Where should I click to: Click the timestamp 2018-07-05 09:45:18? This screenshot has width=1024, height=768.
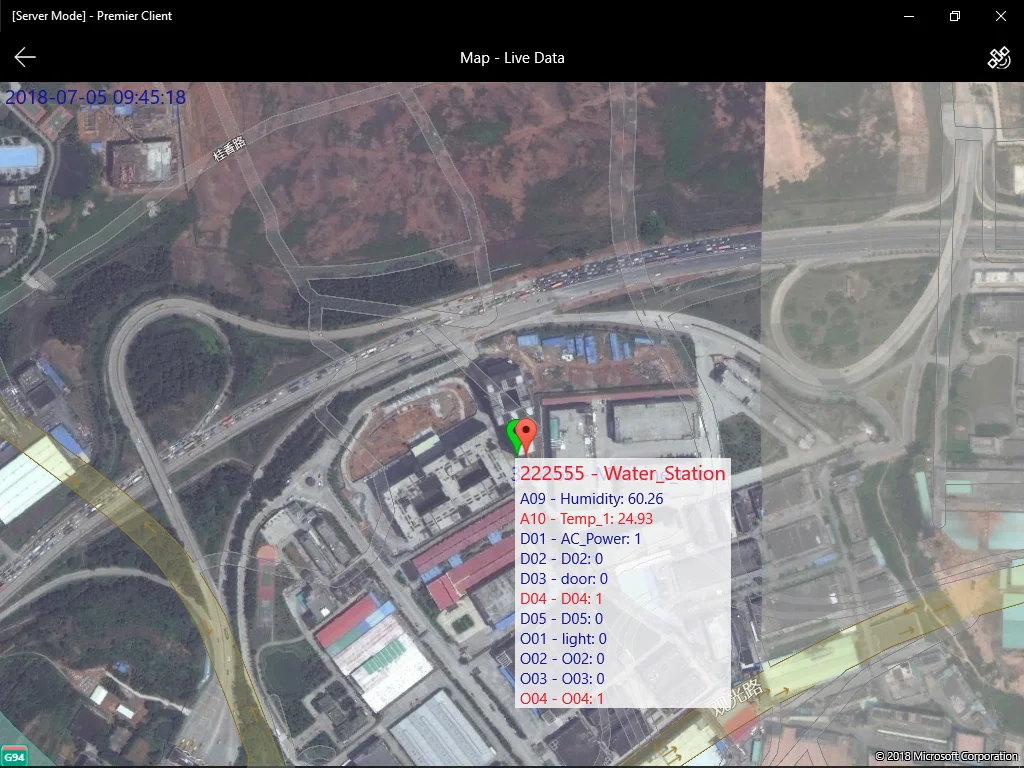point(96,97)
